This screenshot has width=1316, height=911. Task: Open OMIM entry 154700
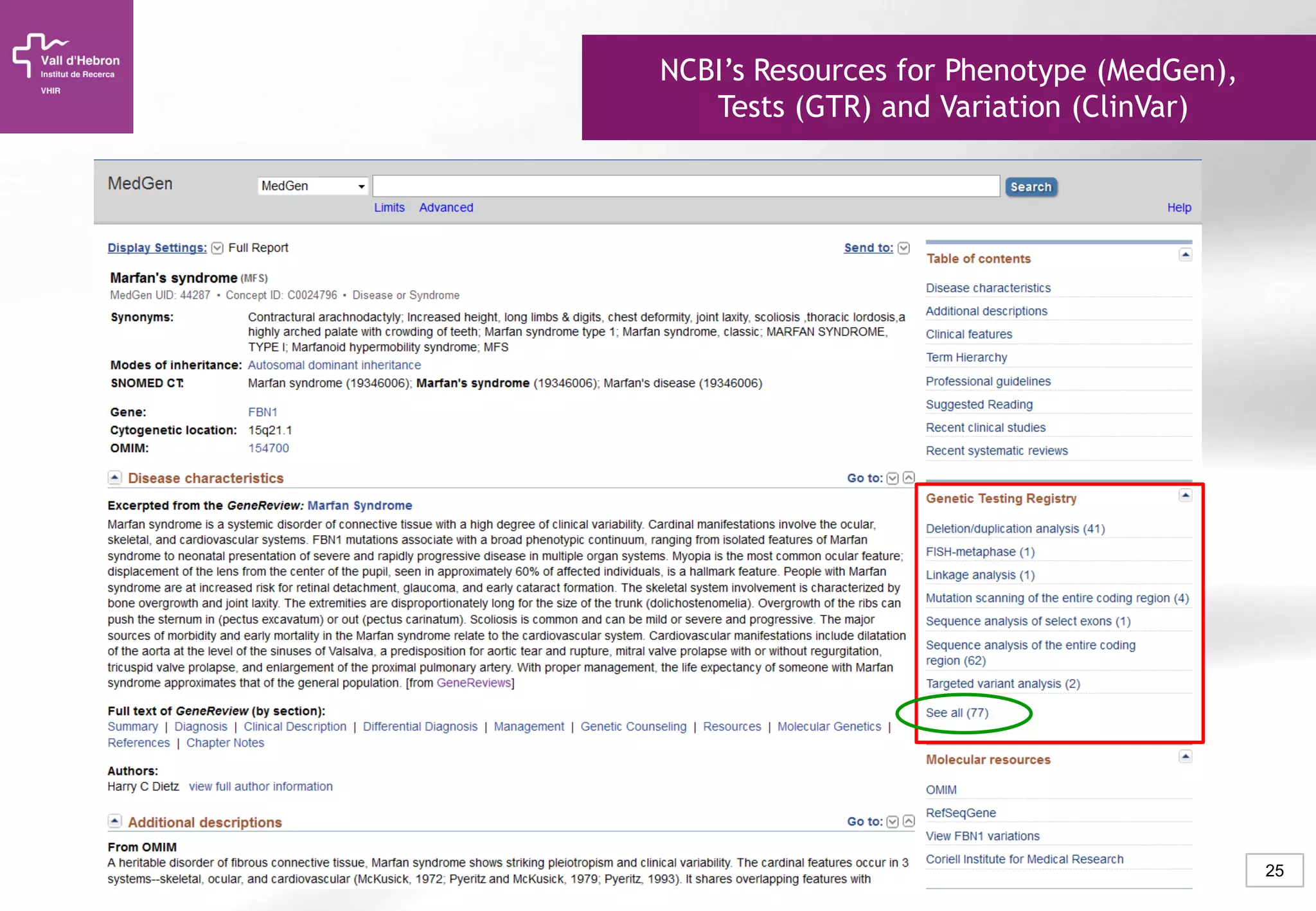[x=269, y=448]
